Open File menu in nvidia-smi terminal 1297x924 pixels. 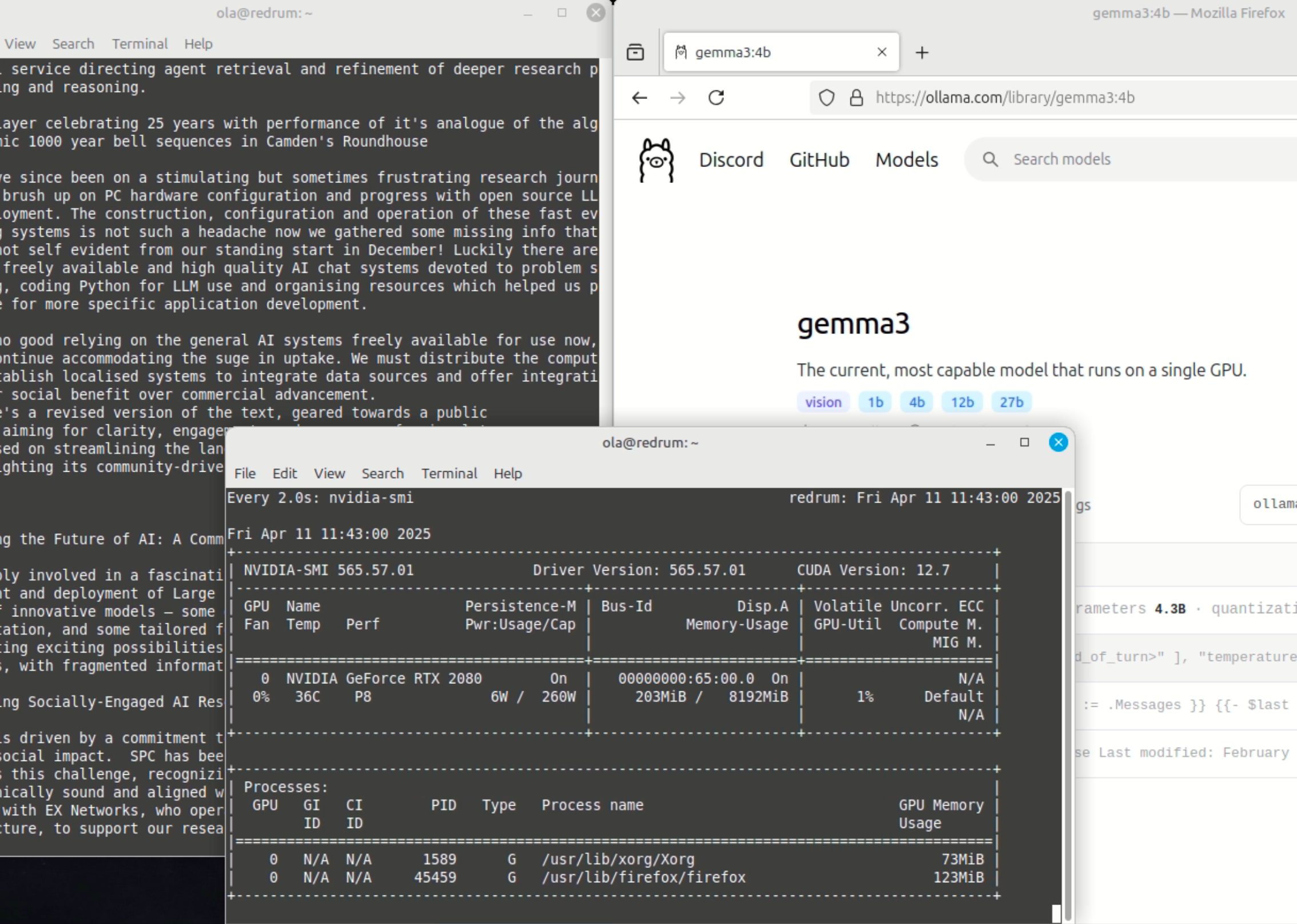click(x=245, y=473)
